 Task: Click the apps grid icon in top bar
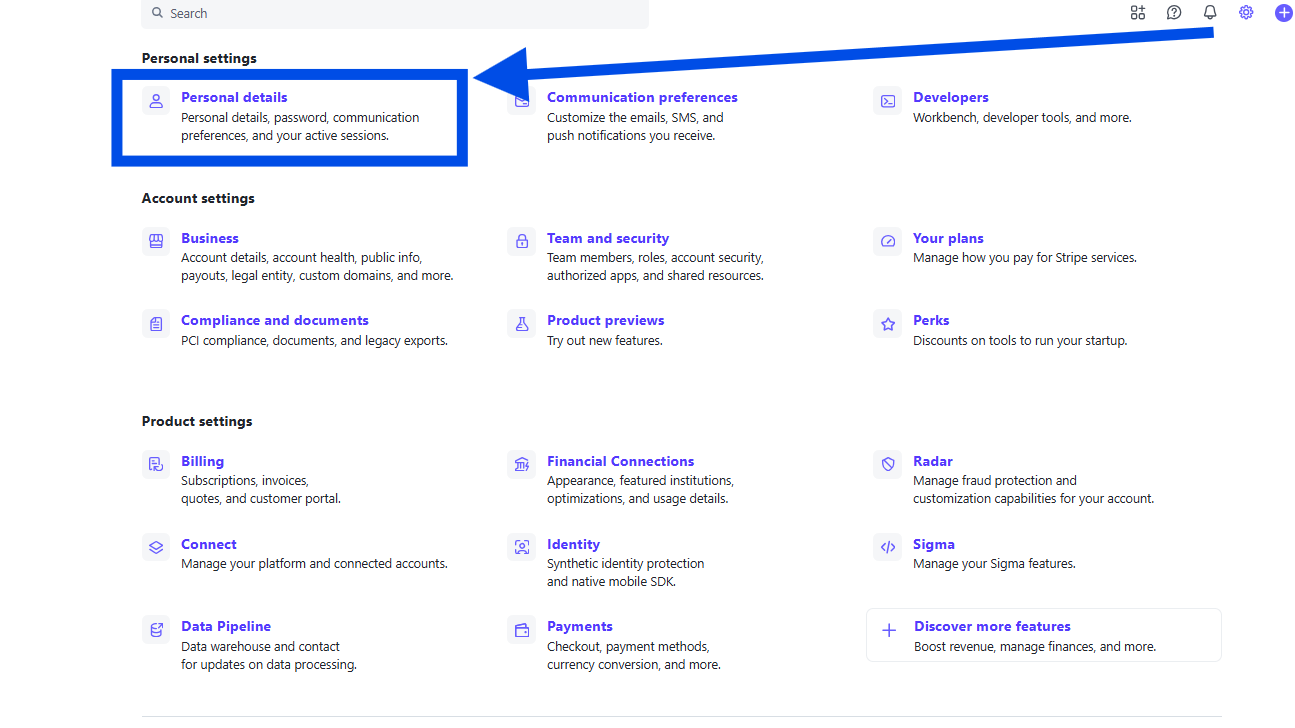pyautogui.click(x=1138, y=13)
